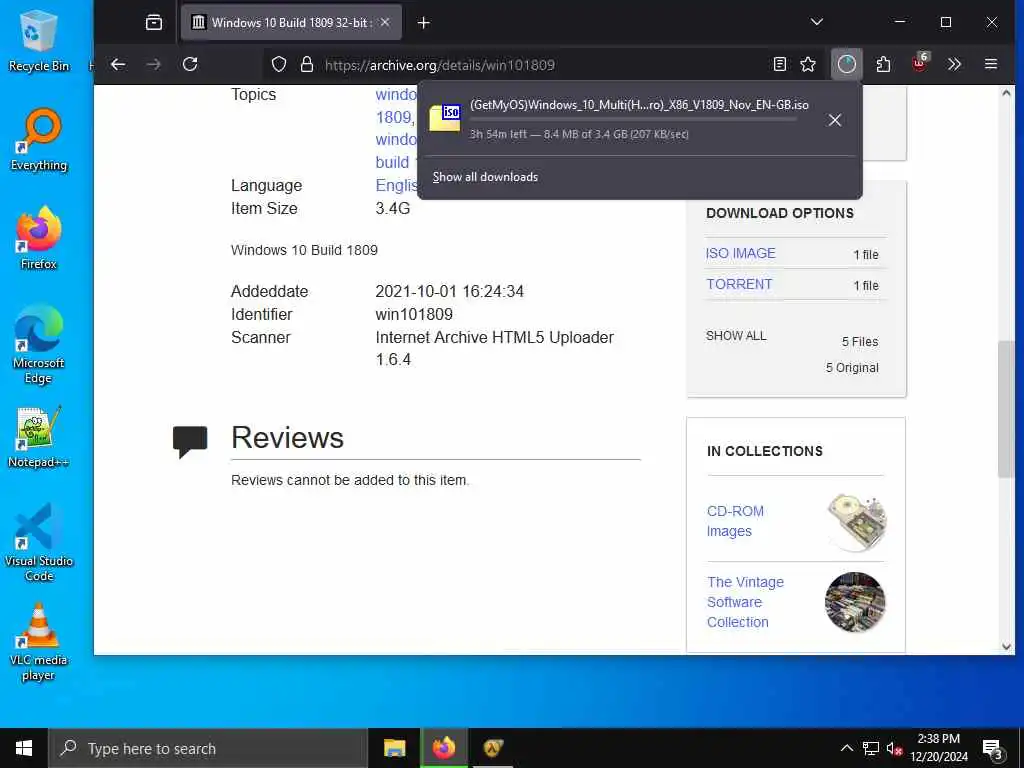Select the Windows 10 Build 1809 32-bit tab
Viewport: 1024px width, 768px height.
click(x=291, y=23)
